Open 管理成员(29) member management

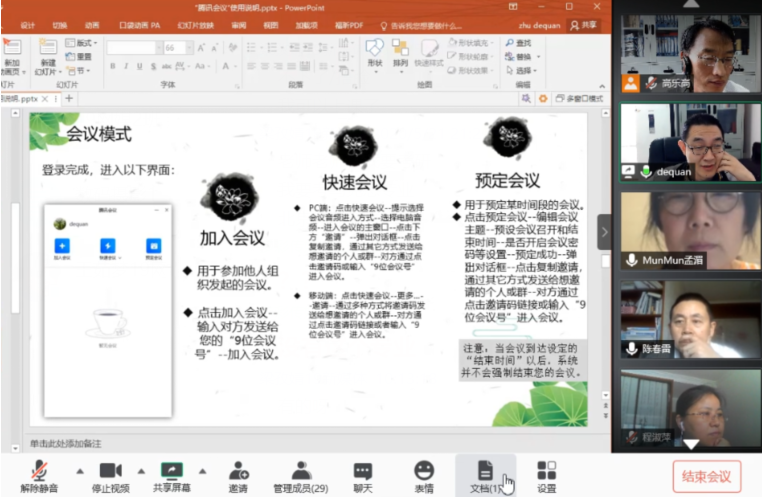pyautogui.click(x=301, y=477)
